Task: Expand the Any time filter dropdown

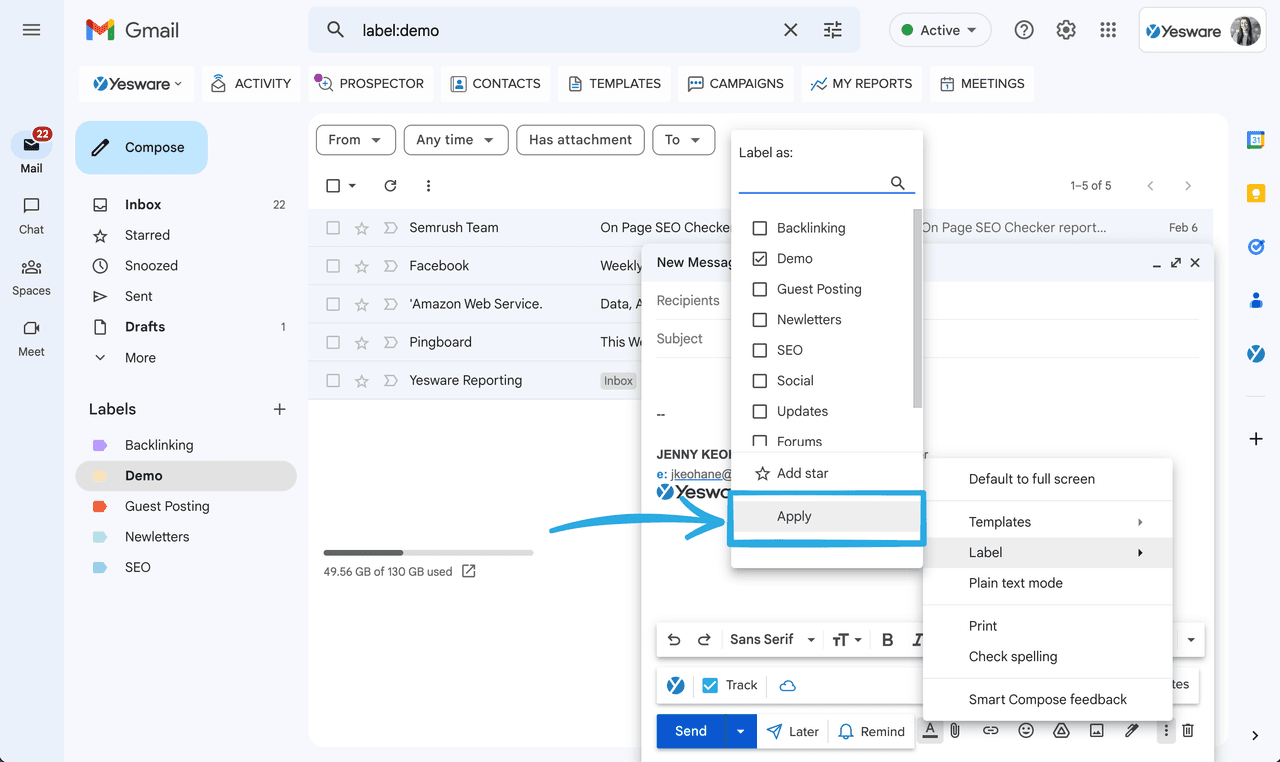Action: coord(456,140)
